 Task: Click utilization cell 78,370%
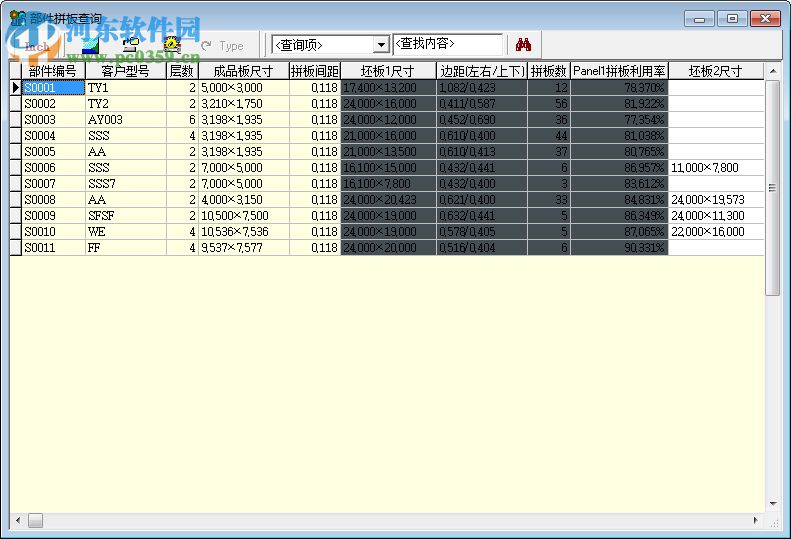click(x=619, y=87)
